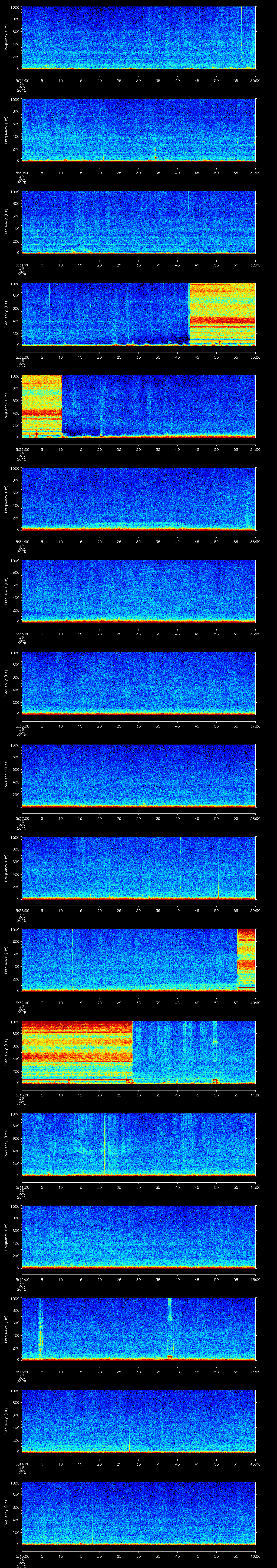Screen dimensions: 277x1568
Task: Select the spectrogram panel starting at 5:34:00
Action: pyautogui.click(x=138, y=499)
